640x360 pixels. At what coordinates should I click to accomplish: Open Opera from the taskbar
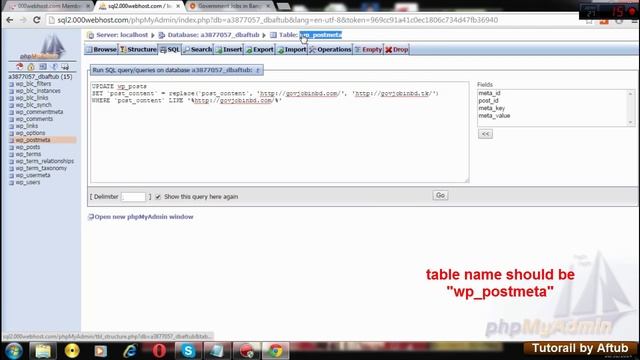159,351
